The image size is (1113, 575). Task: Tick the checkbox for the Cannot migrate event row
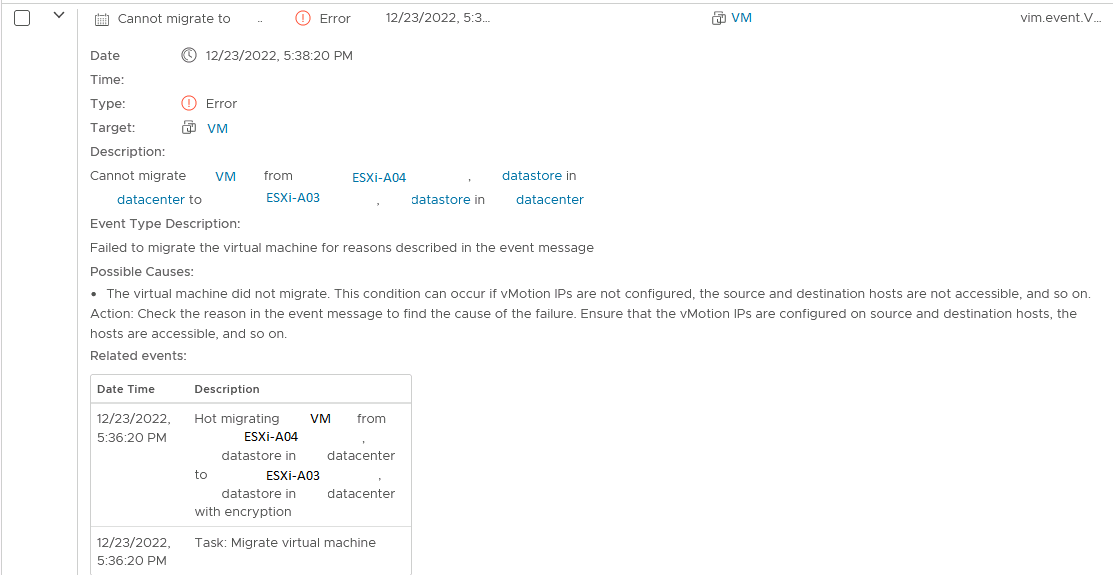click(22, 17)
